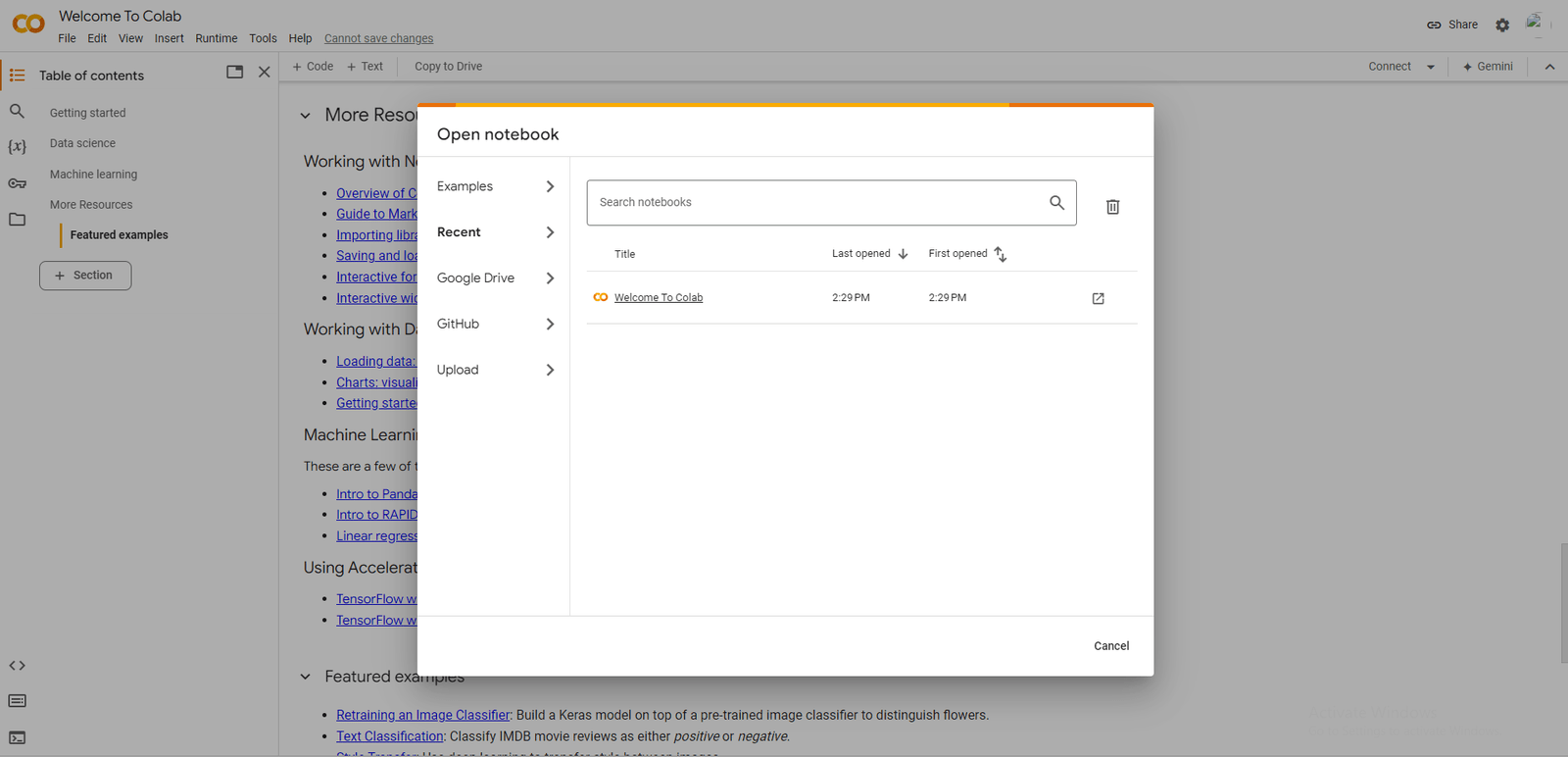Open Retraining an Image Classifier link
Image resolution: width=1568 pixels, height=757 pixels.
pos(422,715)
